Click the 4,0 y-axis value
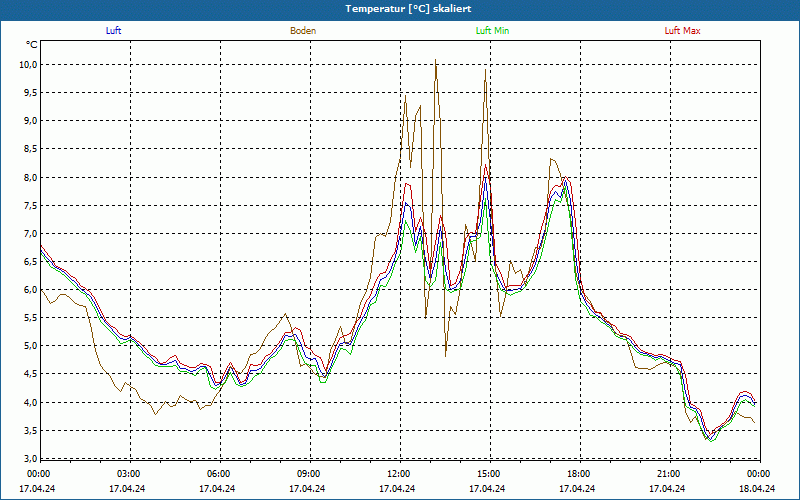Screen dimensions: 800x500 [x=30, y=402]
